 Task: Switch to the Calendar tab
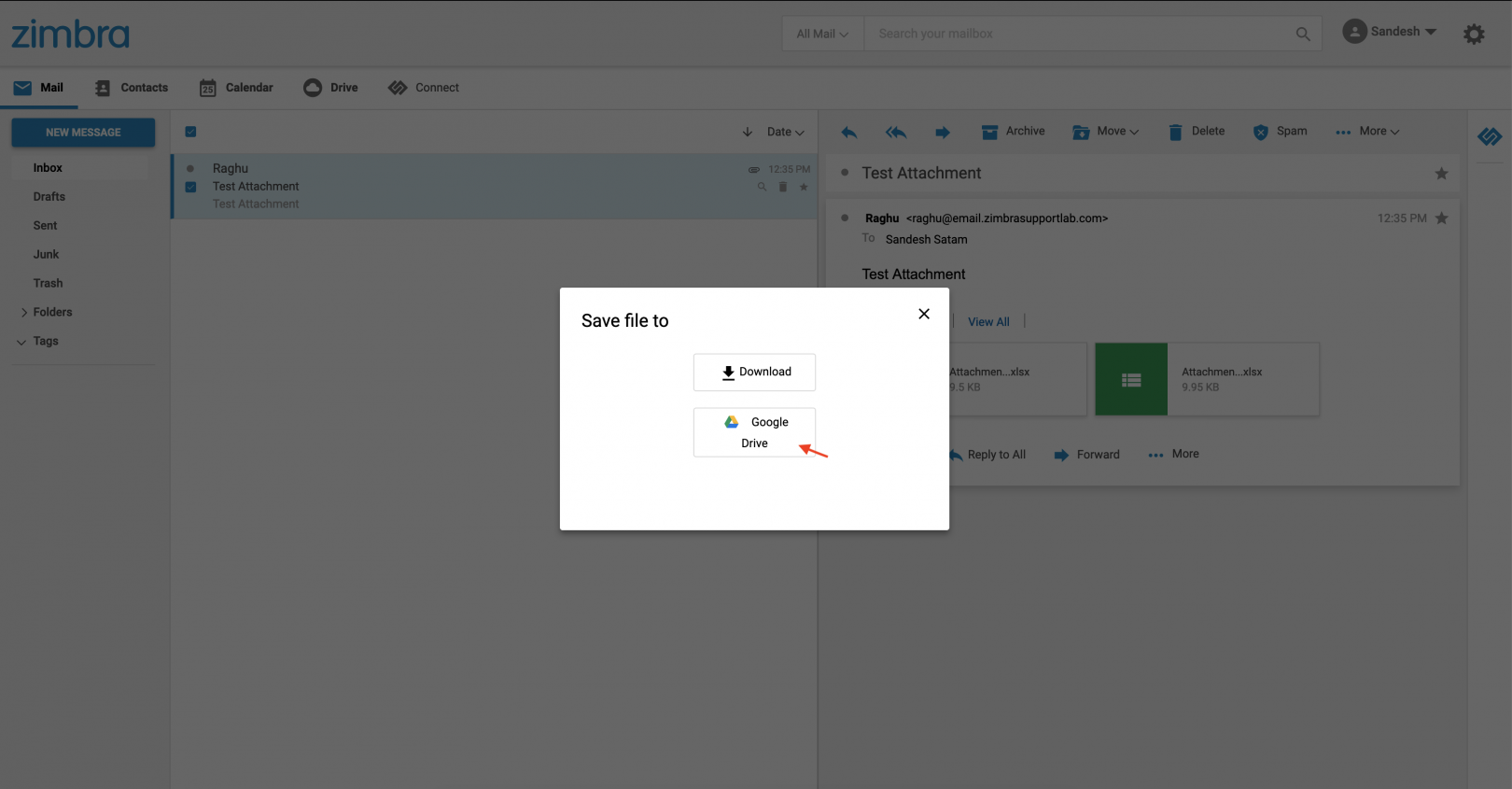point(236,88)
